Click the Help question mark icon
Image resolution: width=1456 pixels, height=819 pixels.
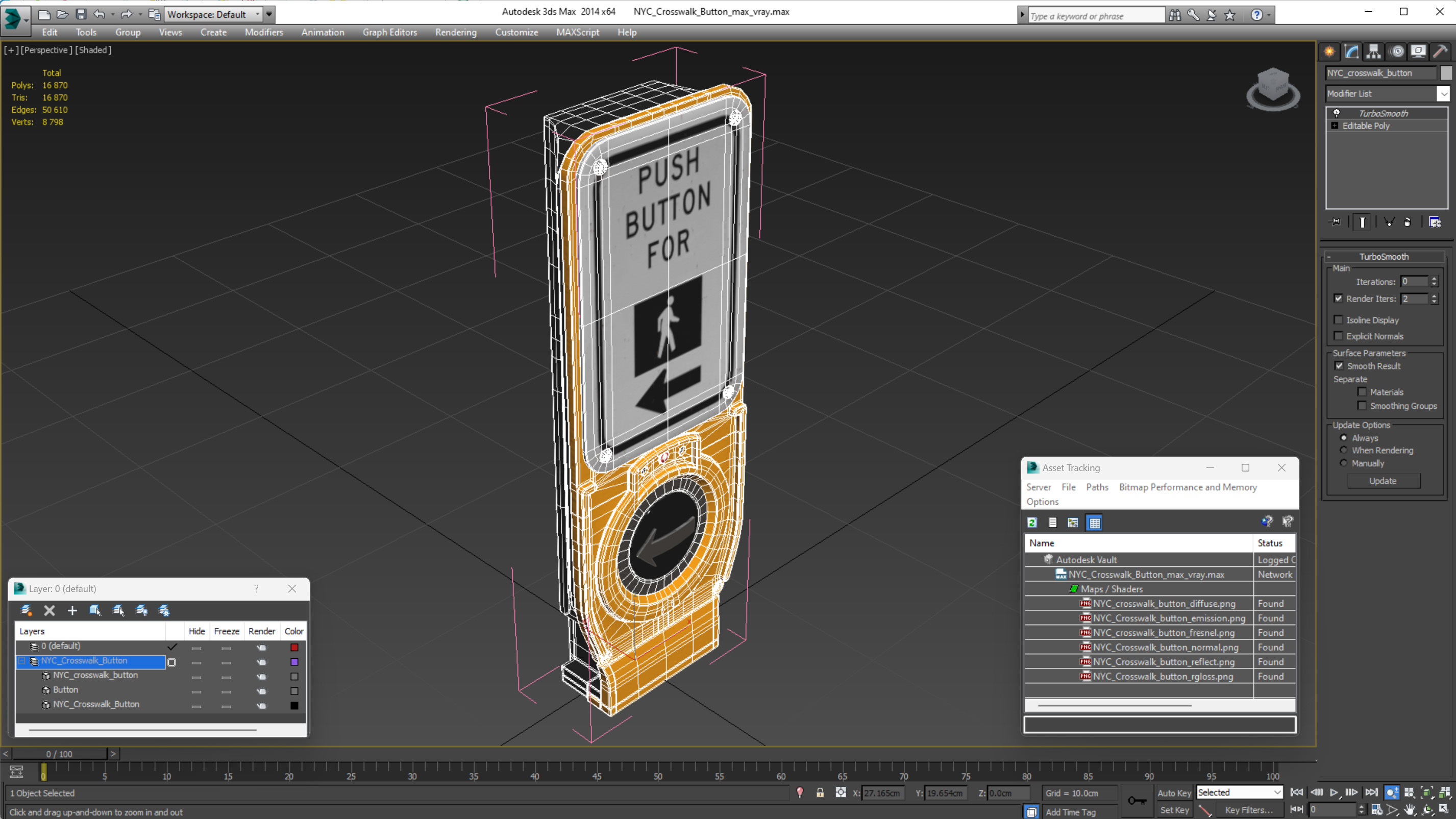[x=1256, y=15]
